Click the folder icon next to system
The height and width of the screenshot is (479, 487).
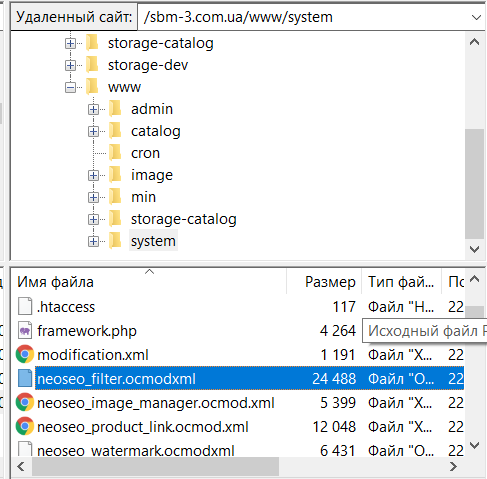point(116,241)
